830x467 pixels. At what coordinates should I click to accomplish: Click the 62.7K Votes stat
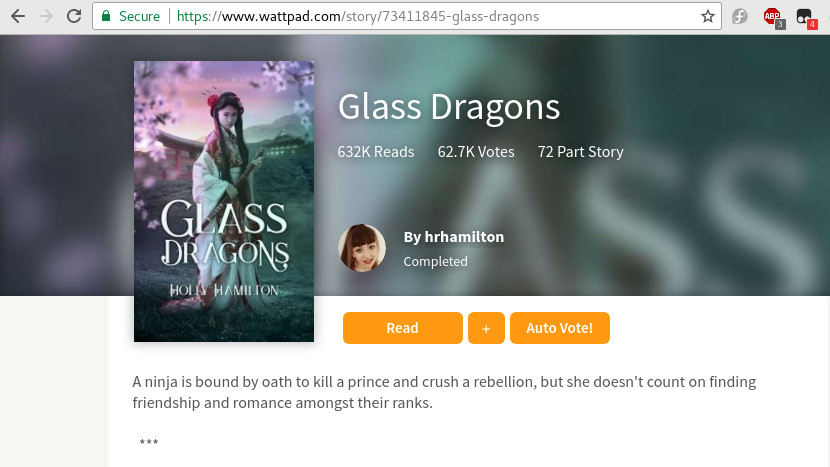coord(476,152)
